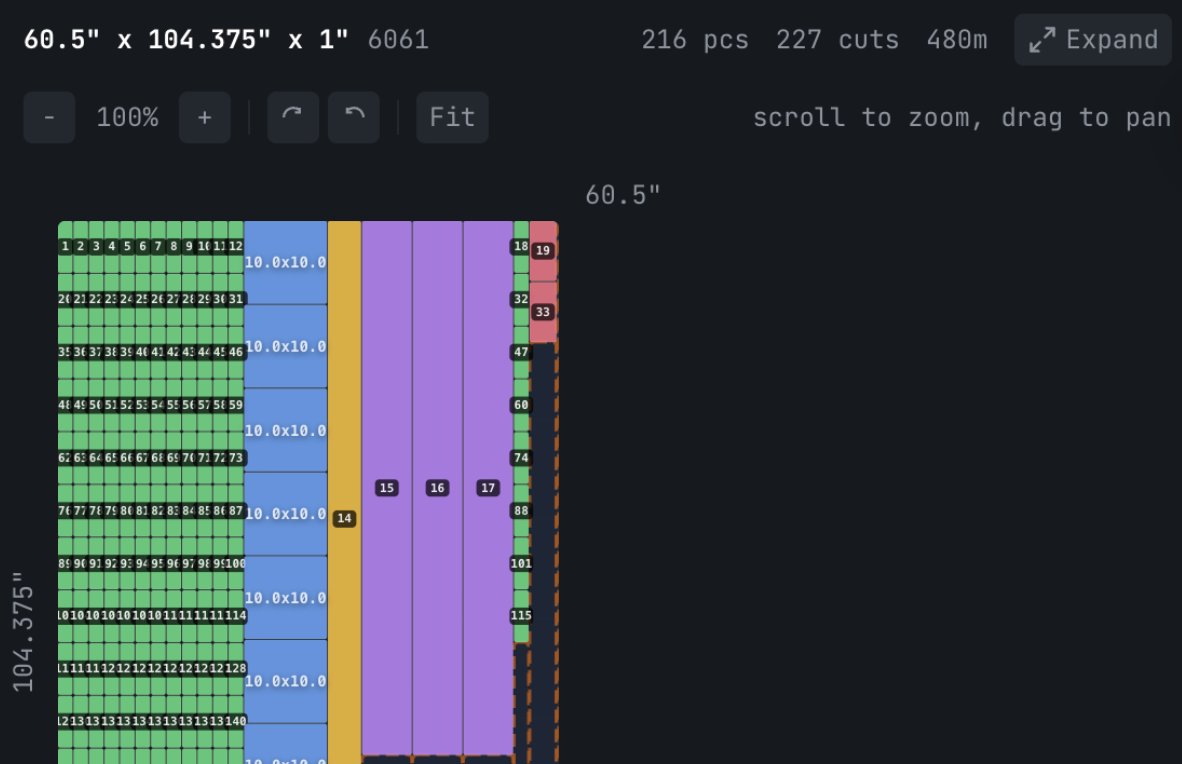
Task: Select green piece number 73
Action: pos(236,458)
